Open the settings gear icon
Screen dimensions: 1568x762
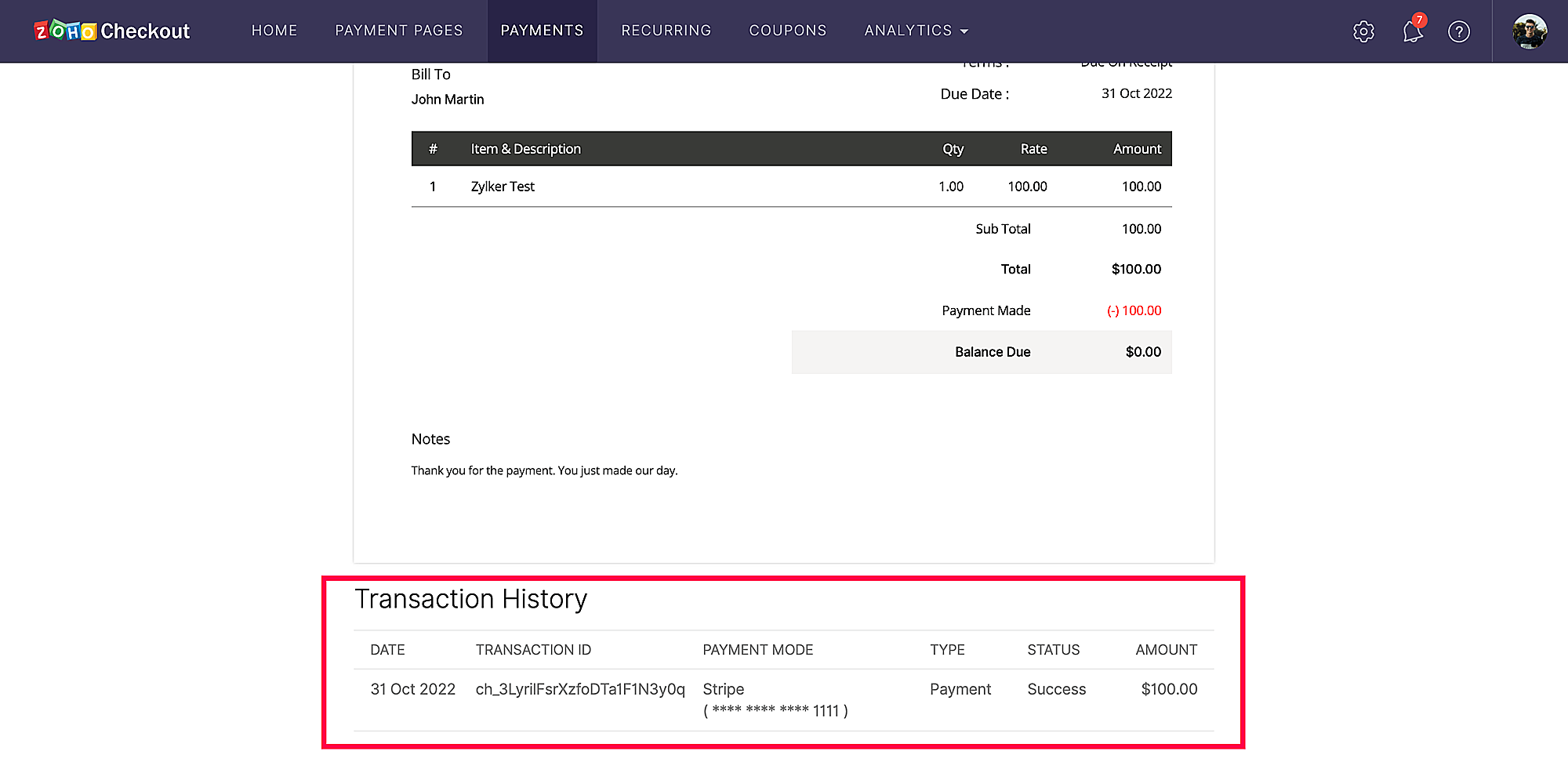coord(1363,31)
